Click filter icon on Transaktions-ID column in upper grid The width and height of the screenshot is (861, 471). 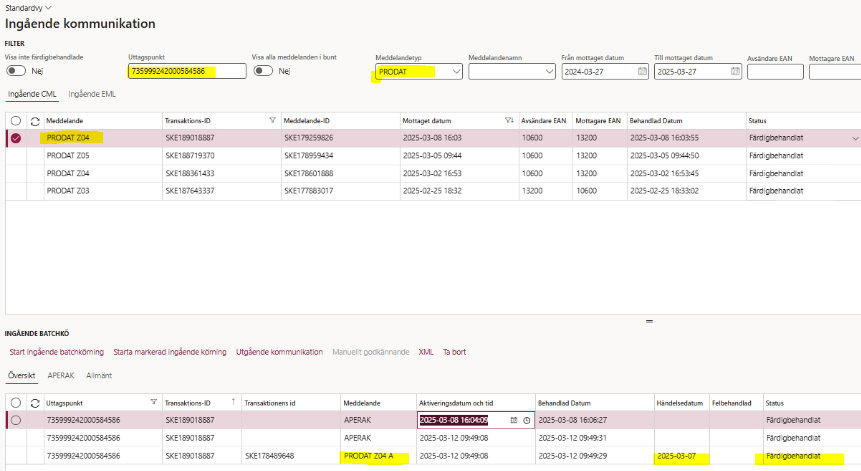coord(272,121)
